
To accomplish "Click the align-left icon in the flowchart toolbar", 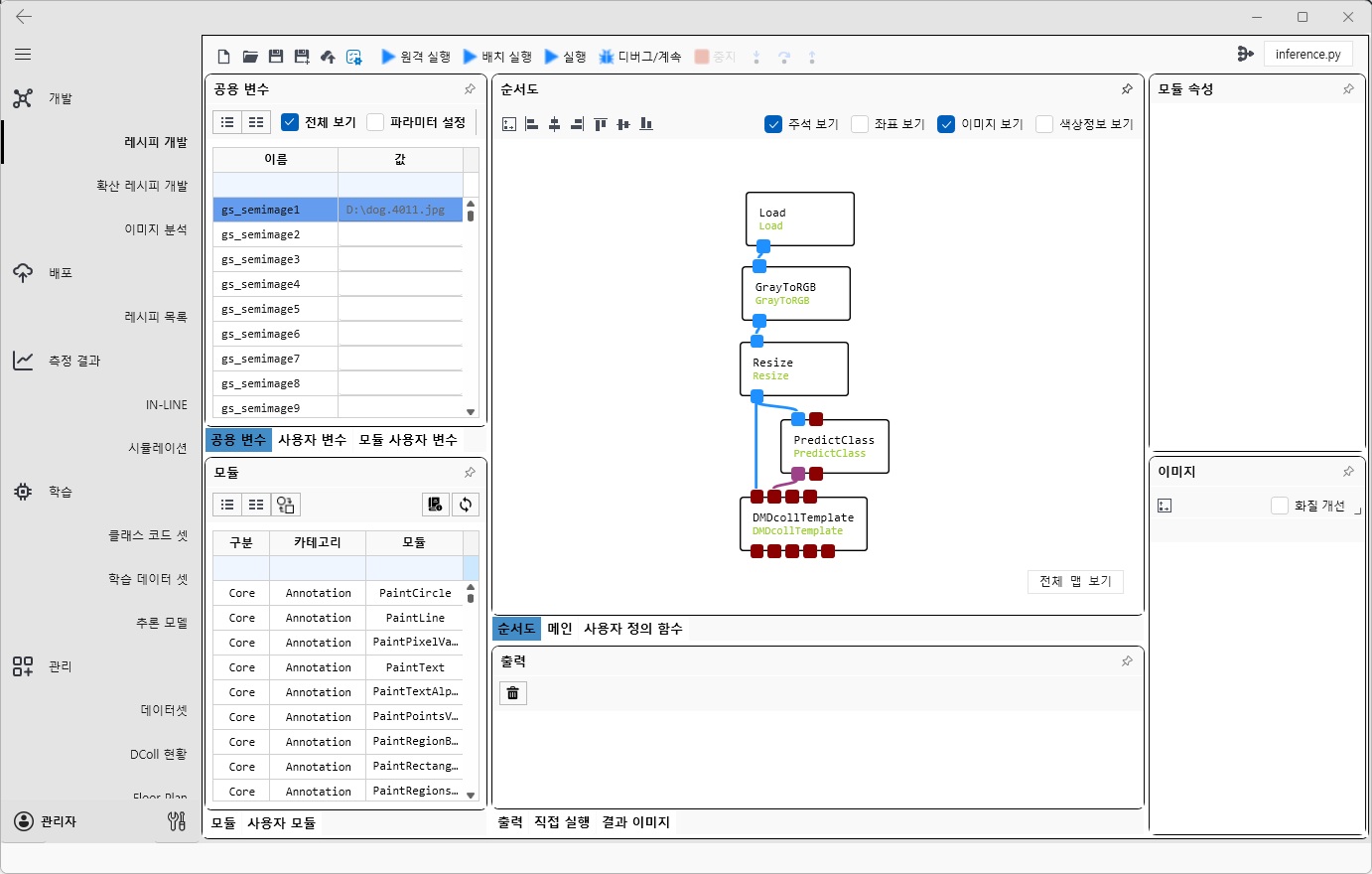I will click(531, 122).
